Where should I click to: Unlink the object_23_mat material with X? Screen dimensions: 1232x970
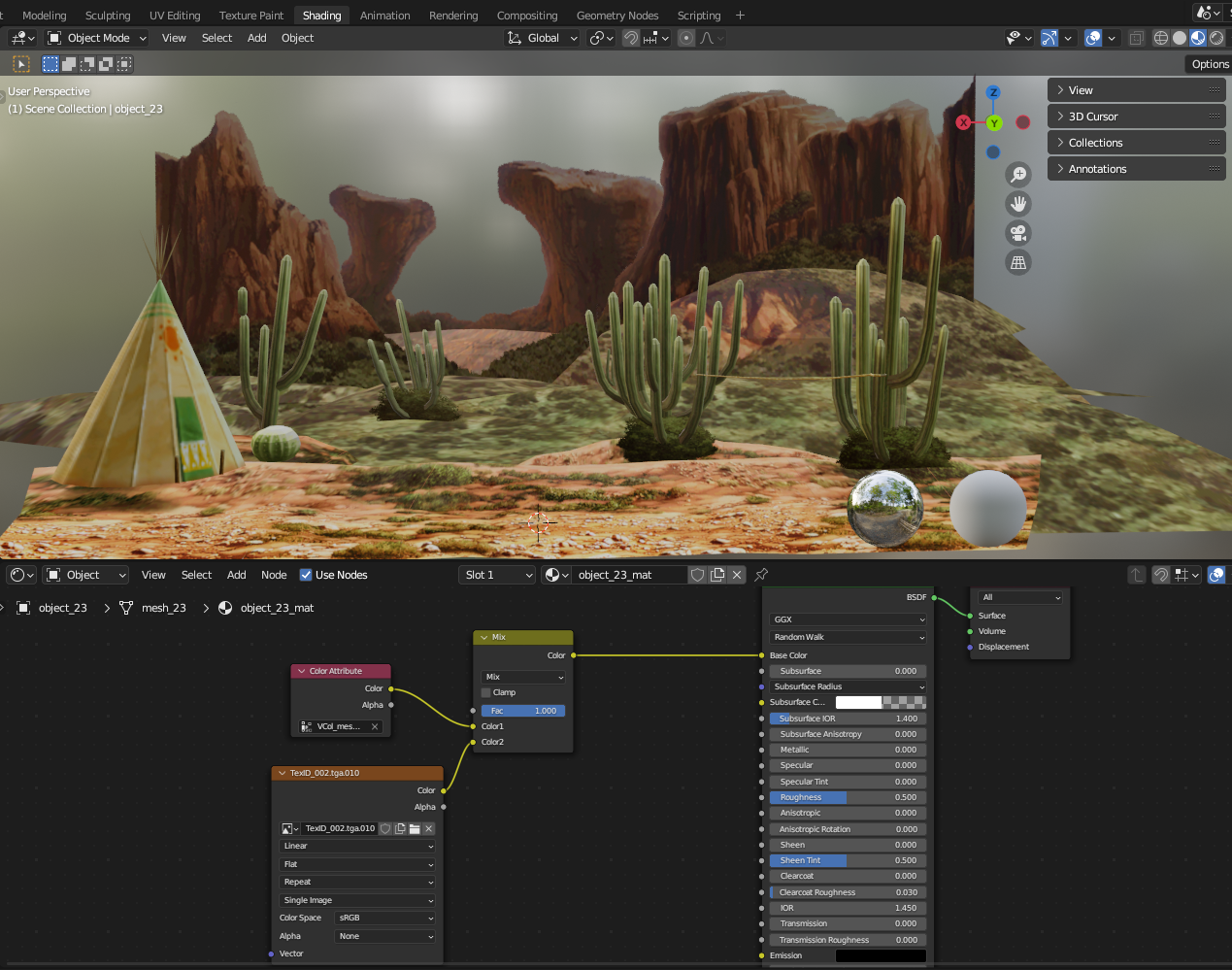click(737, 575)
